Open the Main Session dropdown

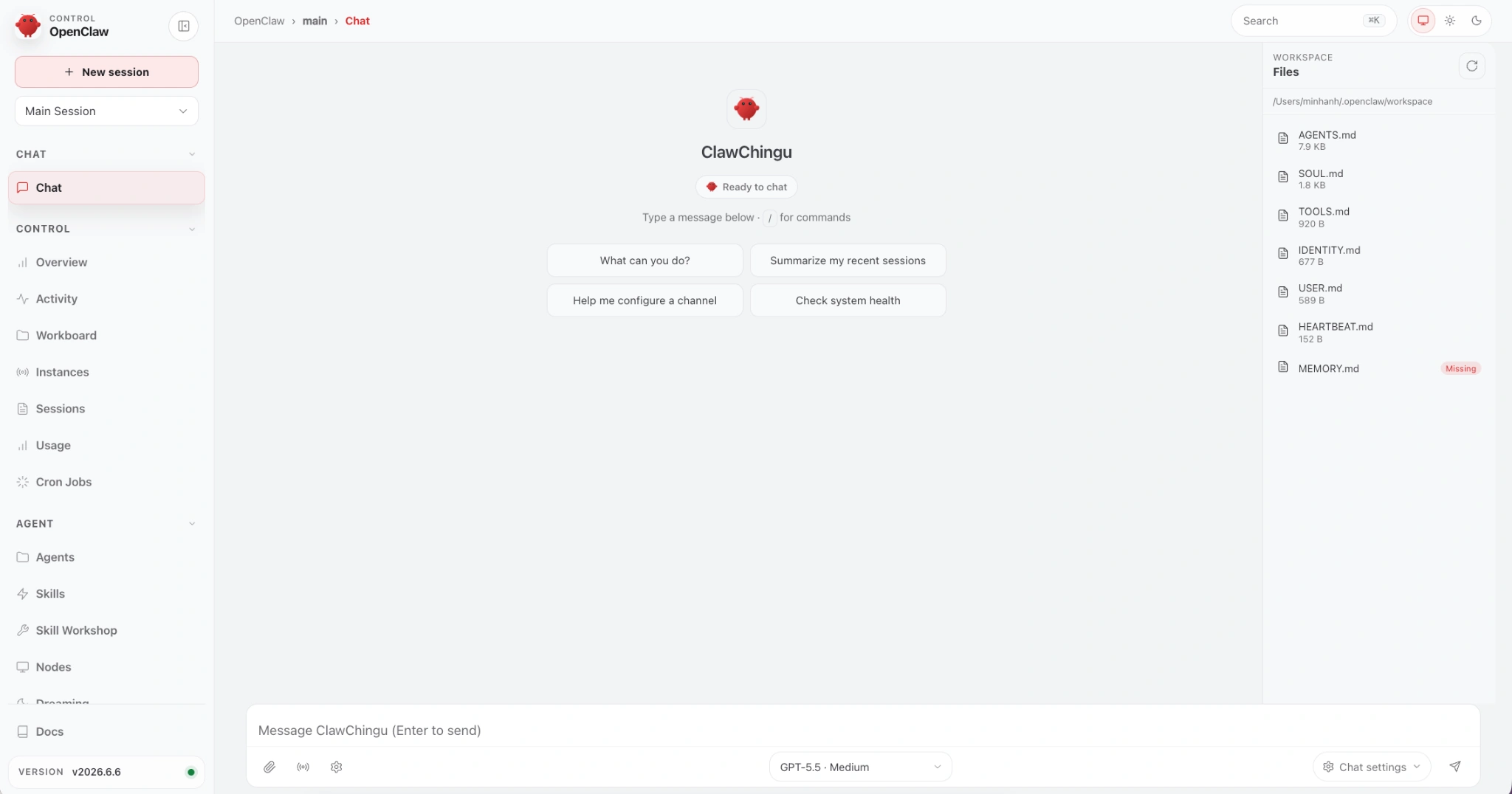coord(106,111)
